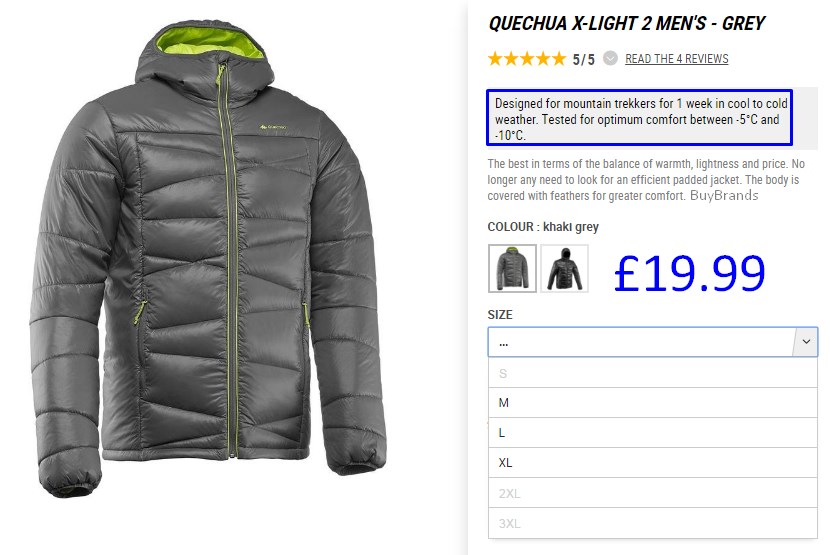830x555 pixels.
Task: Click the product title Quechua X-Light 2
Action: point(626,24)
